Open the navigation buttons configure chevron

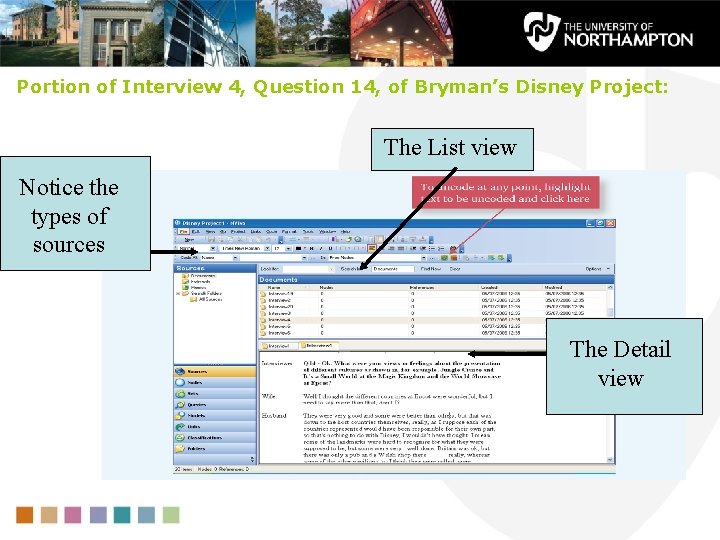pyautogui.click(x=252, y=459)
